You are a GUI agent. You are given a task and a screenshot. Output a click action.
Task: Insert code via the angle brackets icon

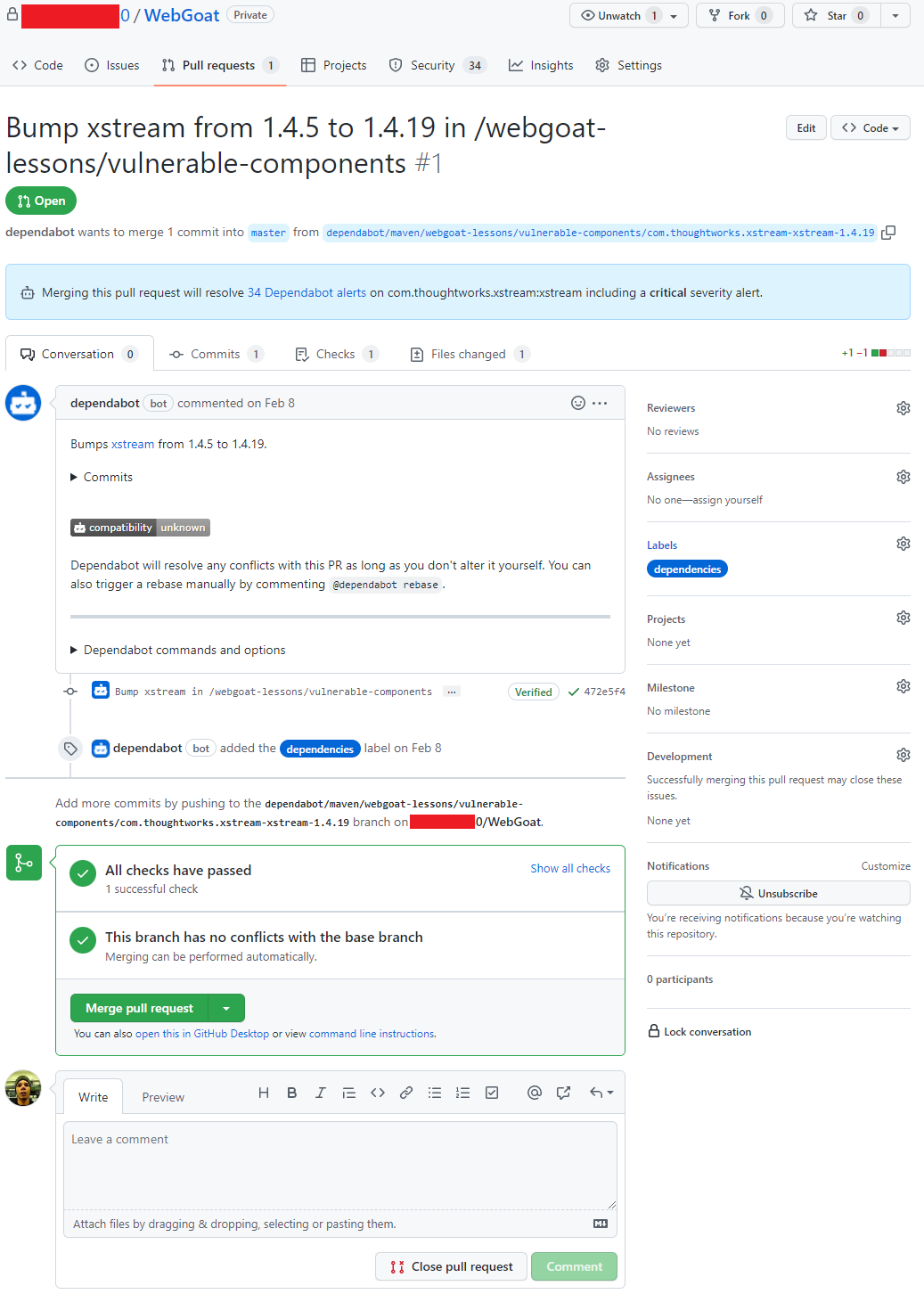click(378, 1093)
